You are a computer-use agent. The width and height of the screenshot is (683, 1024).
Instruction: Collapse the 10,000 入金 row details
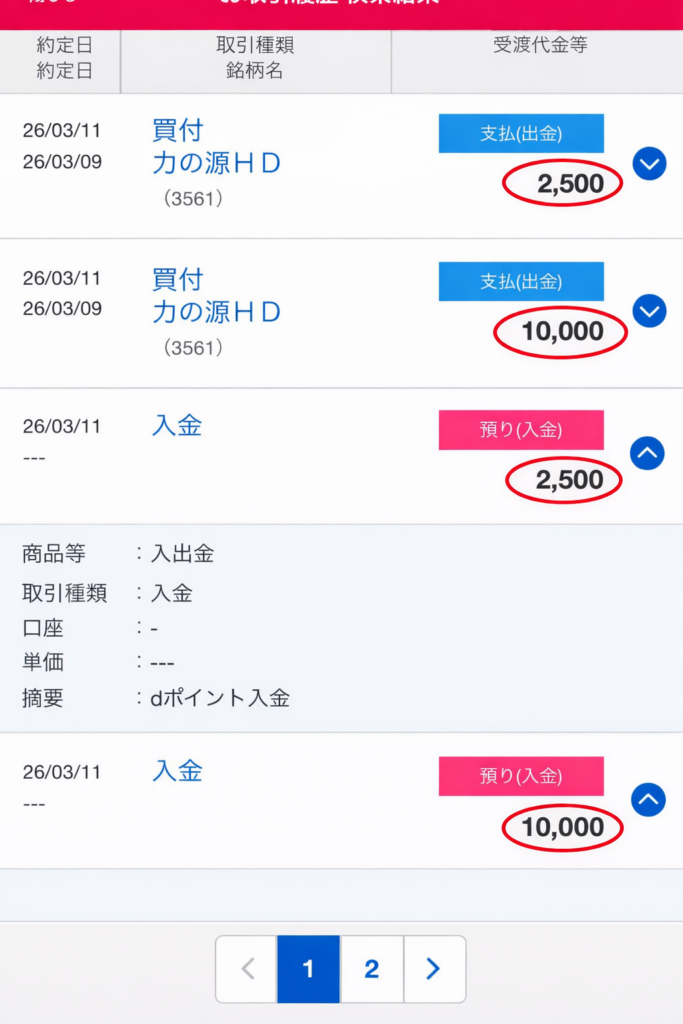point(648,800)
